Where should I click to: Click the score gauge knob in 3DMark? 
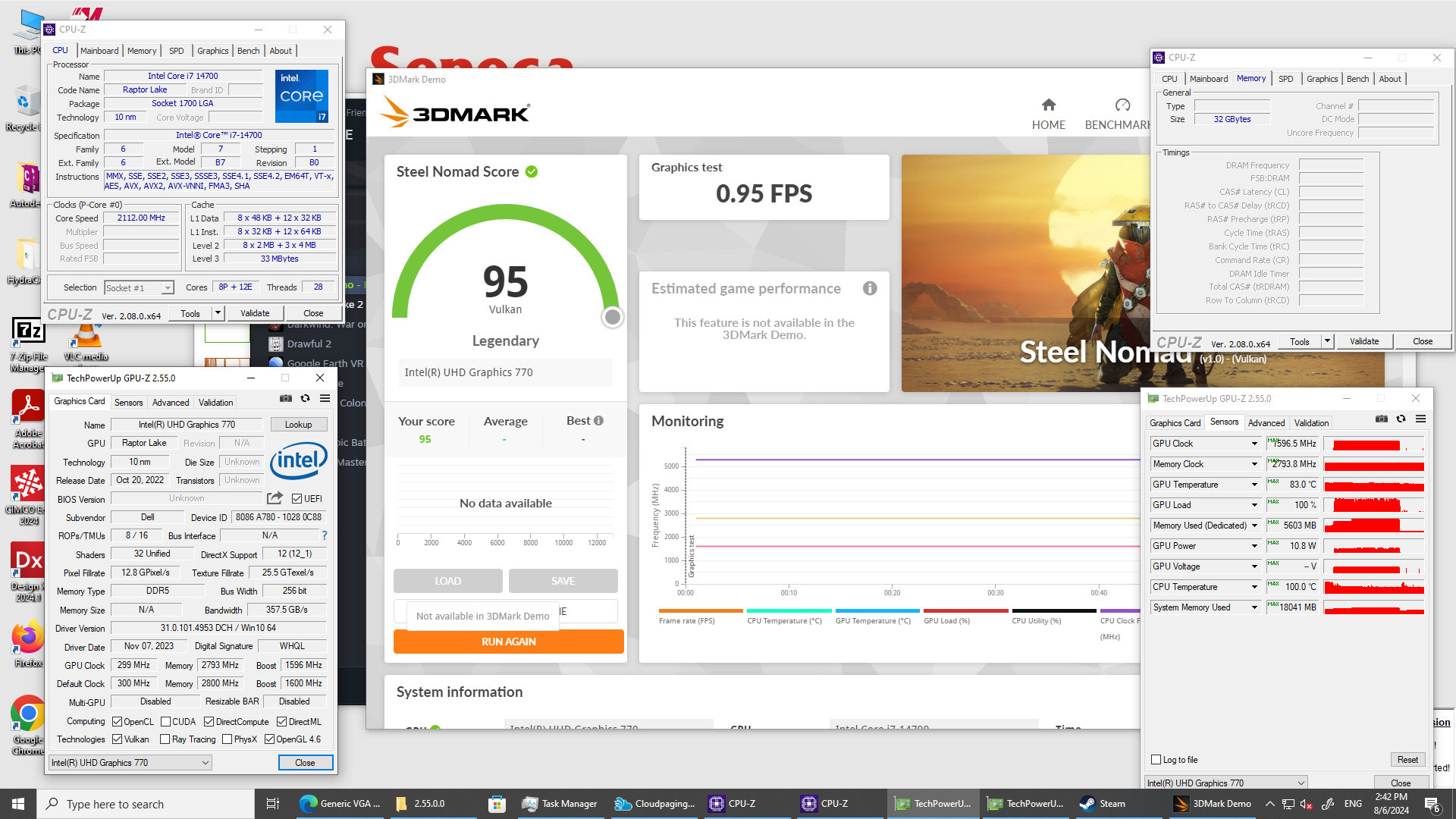point(613,317)
